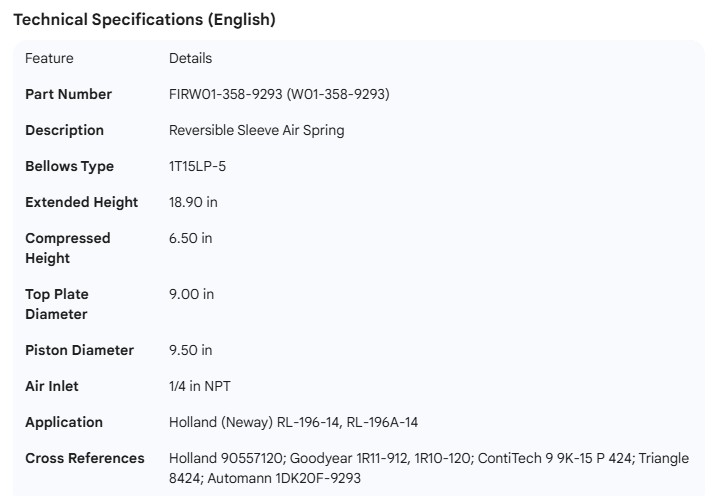This screenshot has width=713, height=500.
Task: Click the Bellows Type label
Action: tap(69, 166)
